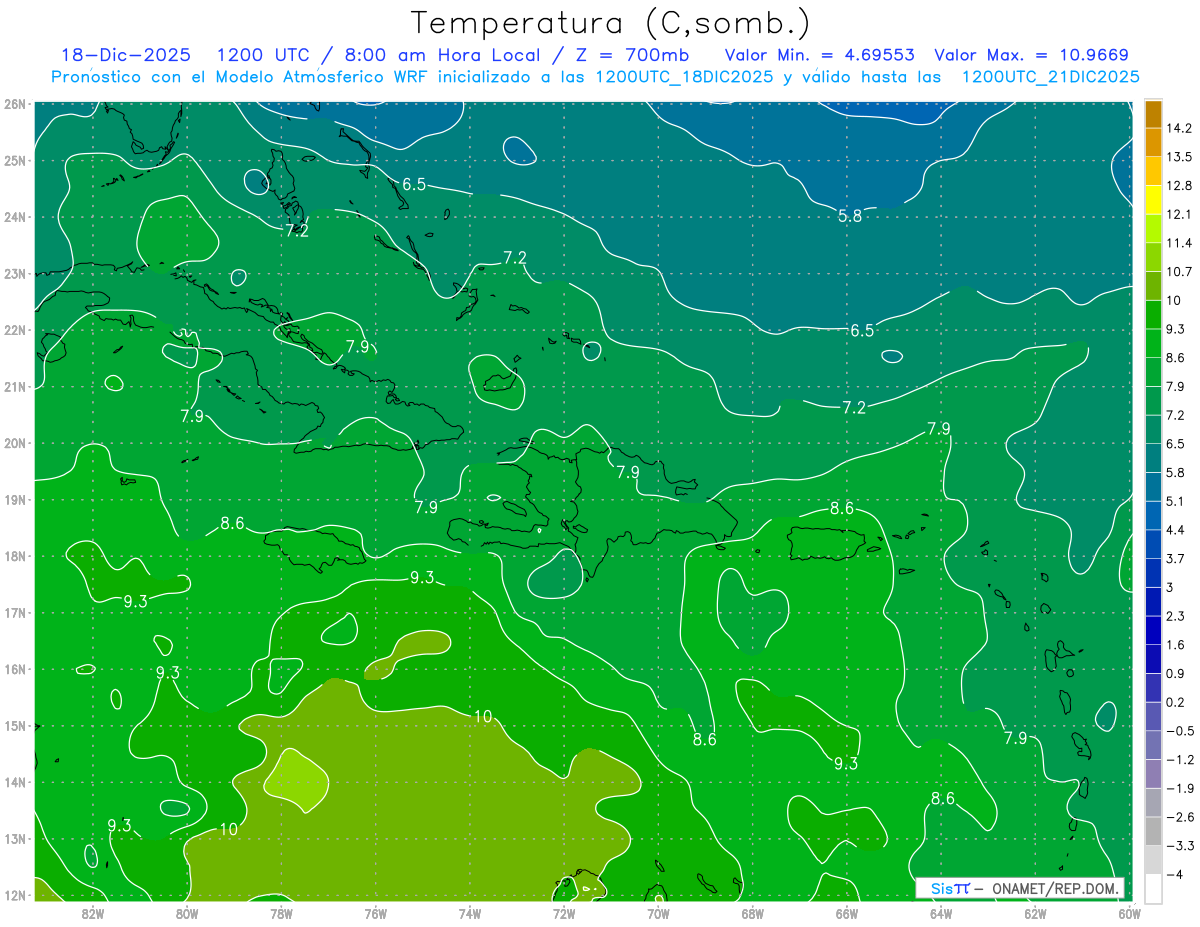Click the green legend swatch between 8.6 and 9.3

1153,343
